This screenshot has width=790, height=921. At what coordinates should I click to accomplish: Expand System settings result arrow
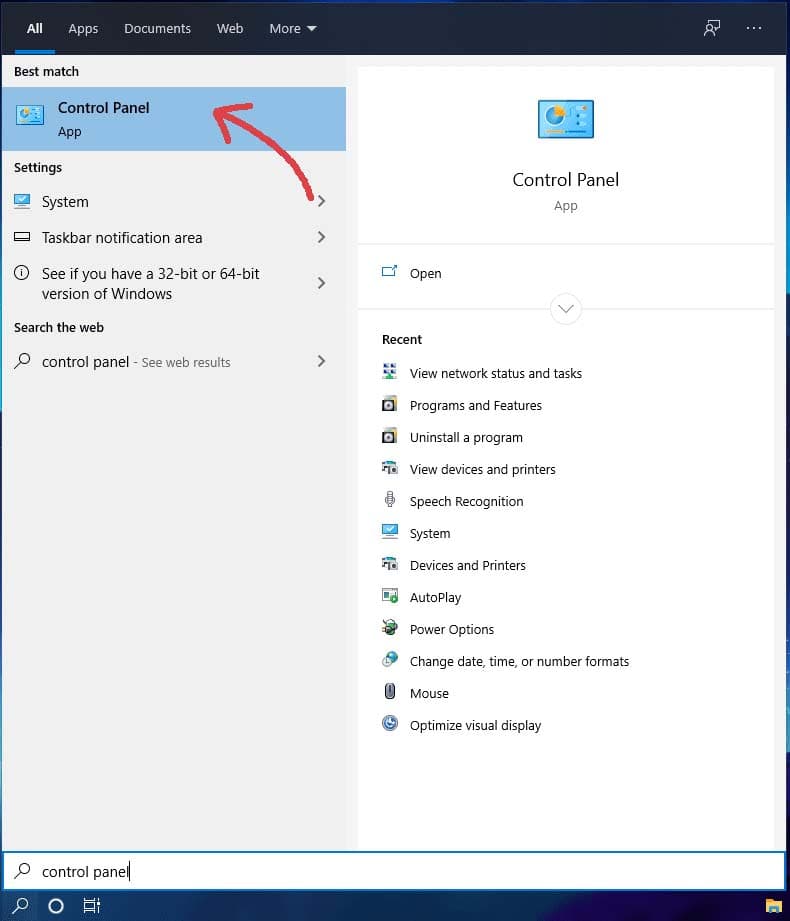coord(321,201)
